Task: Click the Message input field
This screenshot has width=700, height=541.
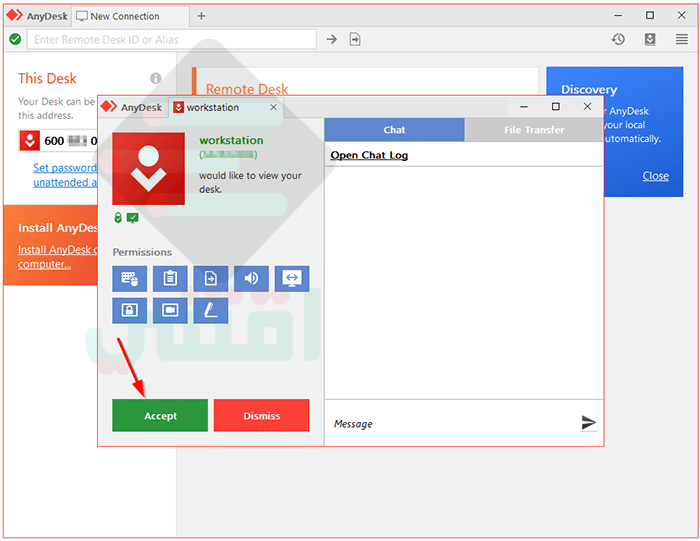Action: [x=451, y=424]
